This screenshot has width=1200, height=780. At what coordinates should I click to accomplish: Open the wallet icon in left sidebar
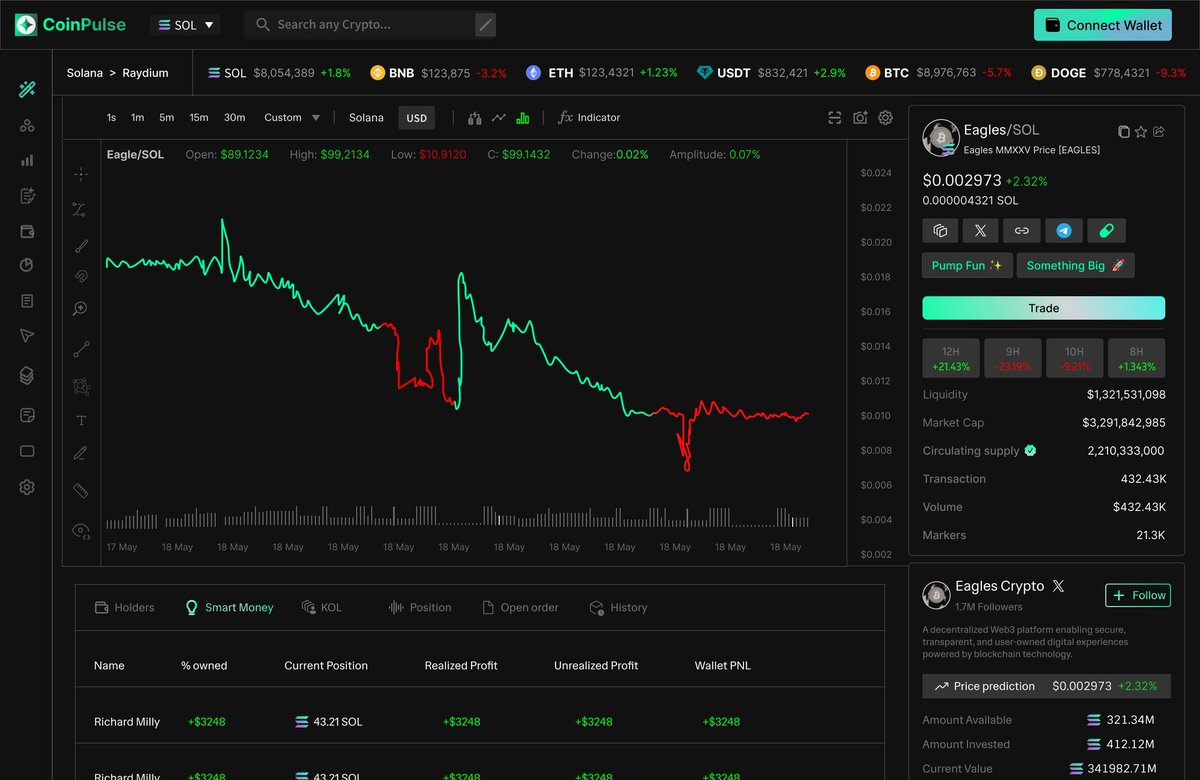point(27,231)
